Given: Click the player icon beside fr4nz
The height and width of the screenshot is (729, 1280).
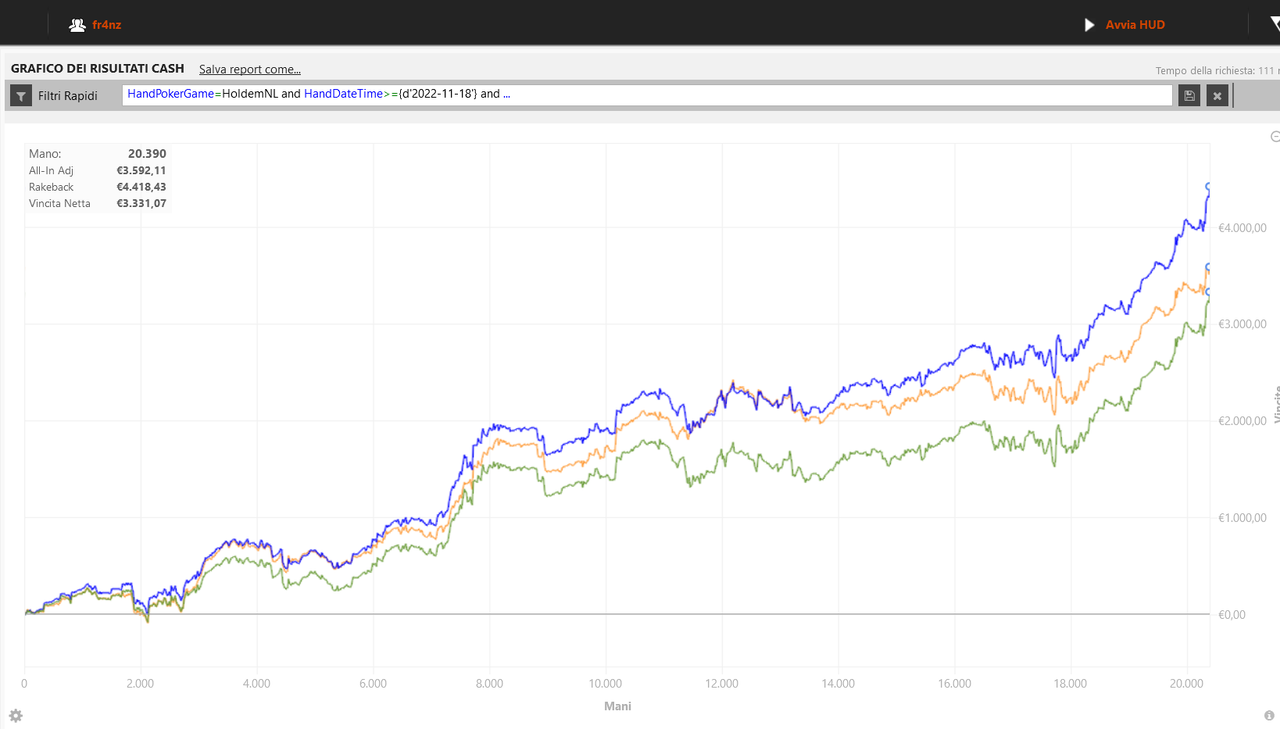Looking at the screenshot, I should [77, 25].
